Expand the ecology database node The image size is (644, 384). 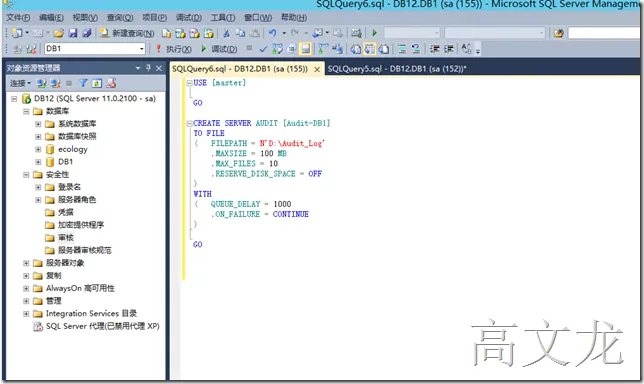[x=38, y=149]
